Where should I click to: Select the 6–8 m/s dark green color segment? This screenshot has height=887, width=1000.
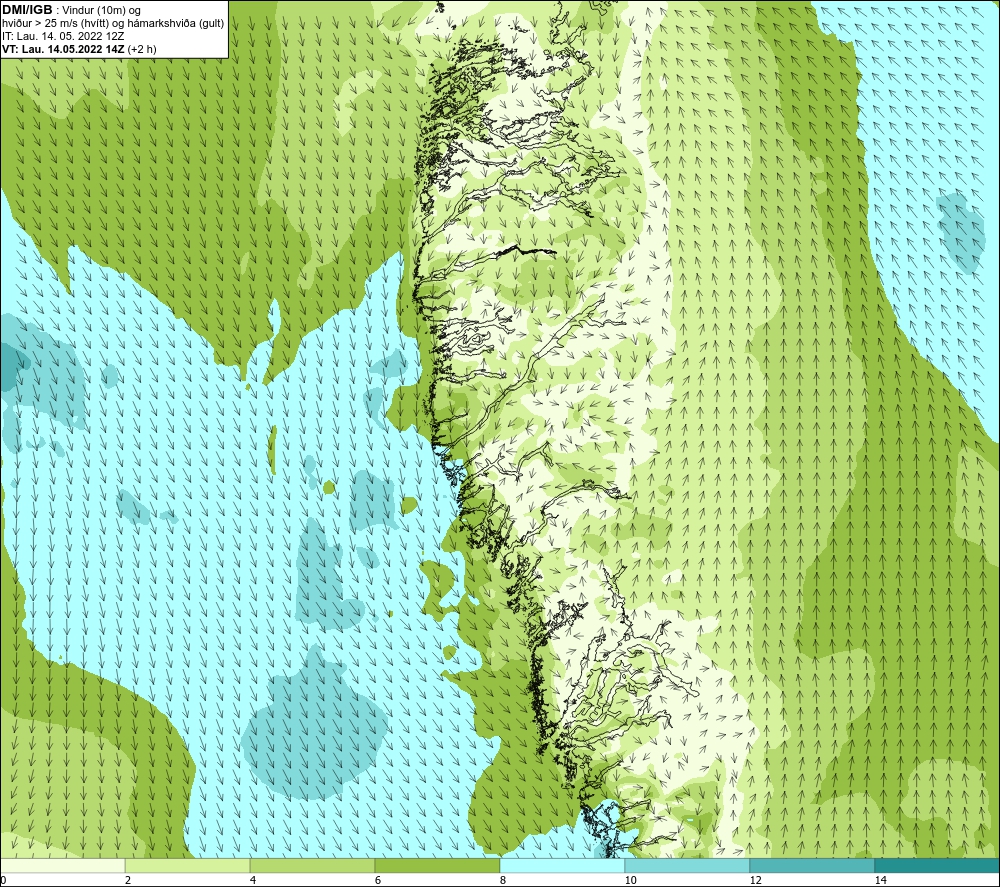[438, 865]
